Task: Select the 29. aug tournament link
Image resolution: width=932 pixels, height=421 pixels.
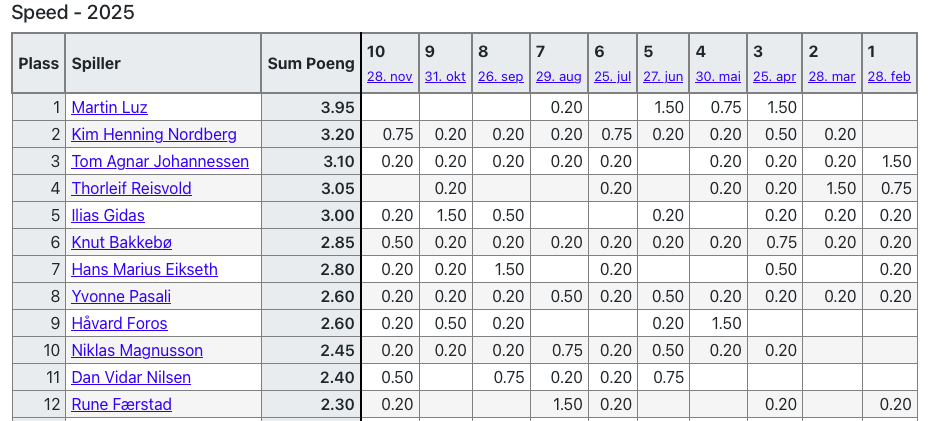Action: click(558, 77)
